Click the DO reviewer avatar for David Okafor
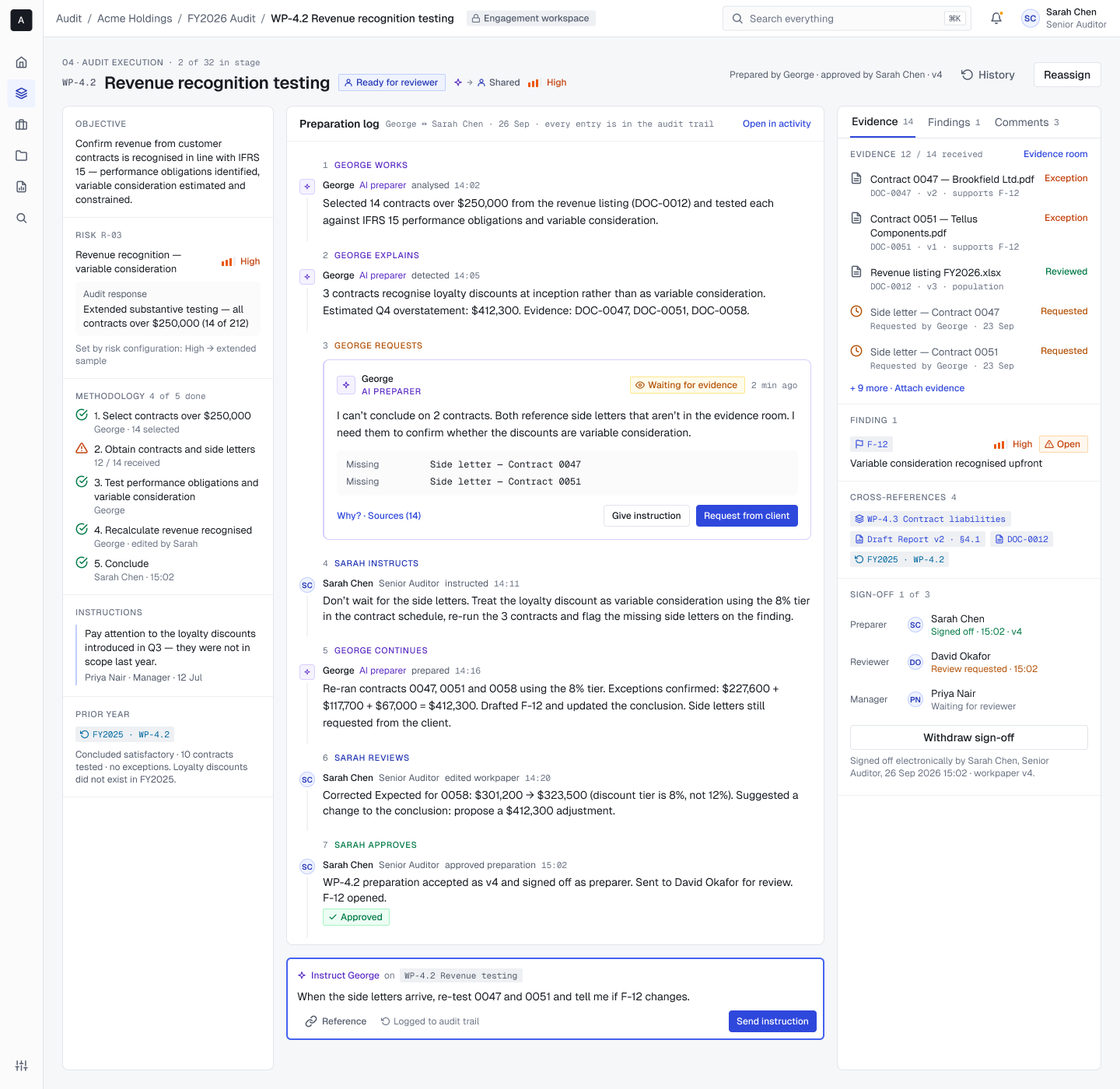 tap(915, 663)
